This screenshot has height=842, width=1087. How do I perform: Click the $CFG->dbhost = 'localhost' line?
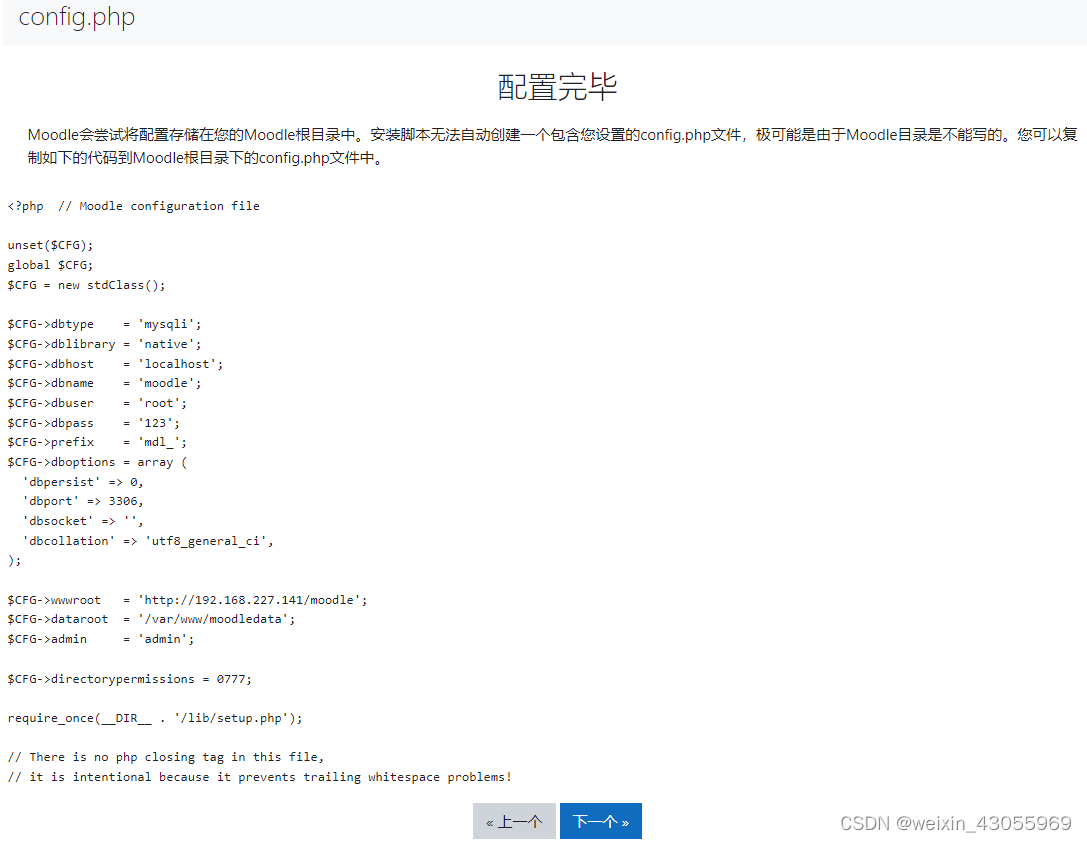[115, 364]
